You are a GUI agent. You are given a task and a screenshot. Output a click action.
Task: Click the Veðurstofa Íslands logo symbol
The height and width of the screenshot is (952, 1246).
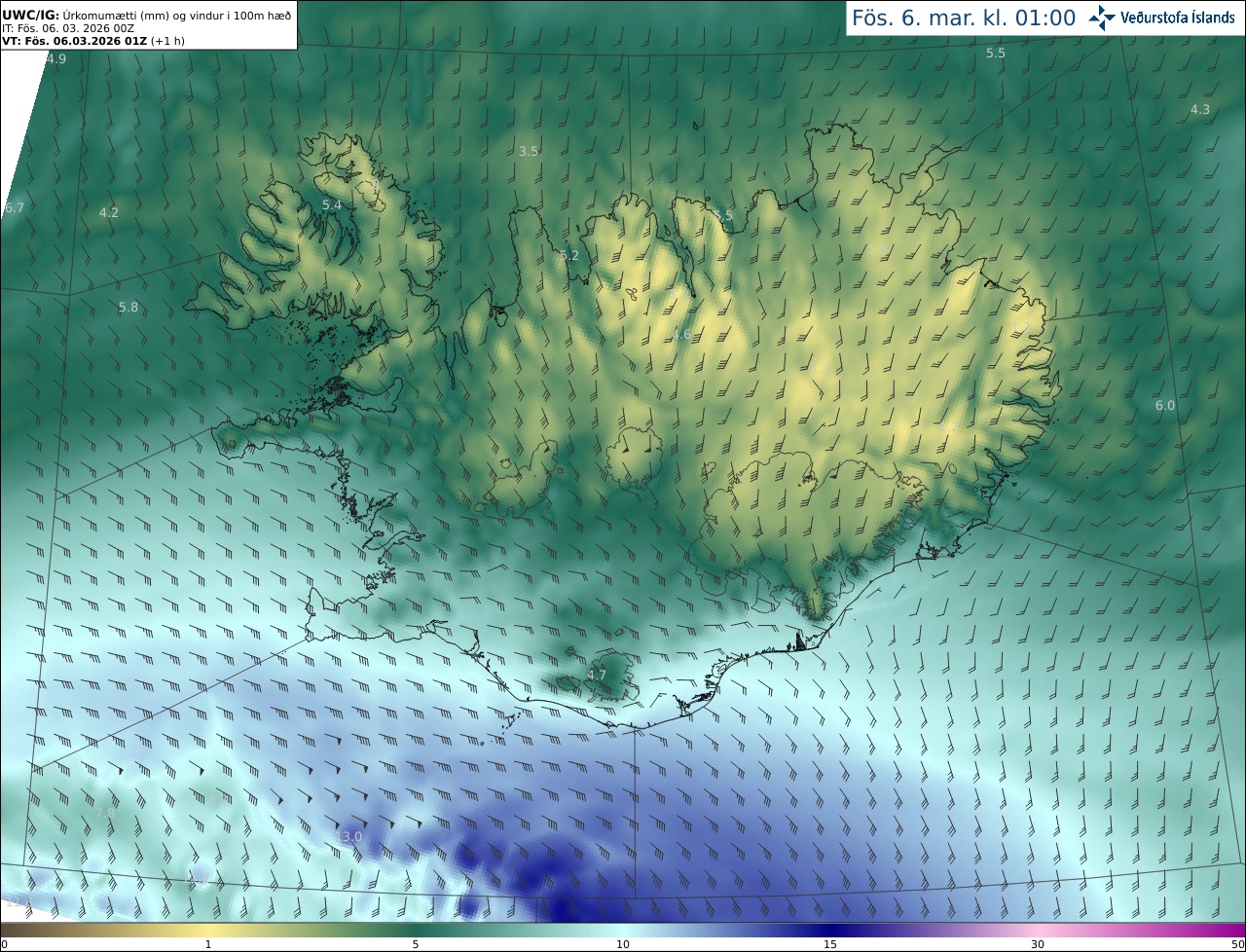pyautogui.click(x=1102, y=18)
